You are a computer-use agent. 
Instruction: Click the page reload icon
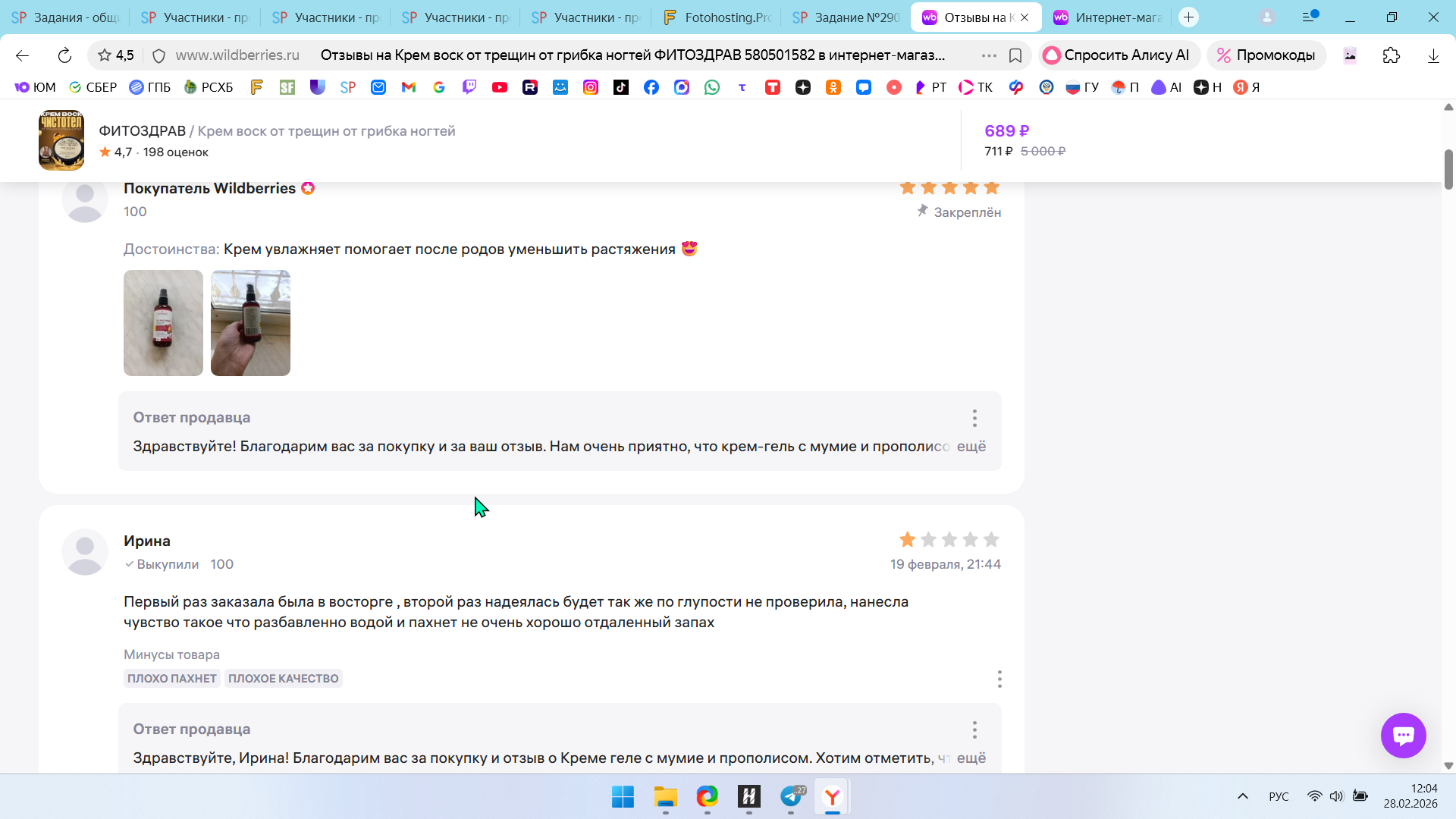(x=64, y=55)
